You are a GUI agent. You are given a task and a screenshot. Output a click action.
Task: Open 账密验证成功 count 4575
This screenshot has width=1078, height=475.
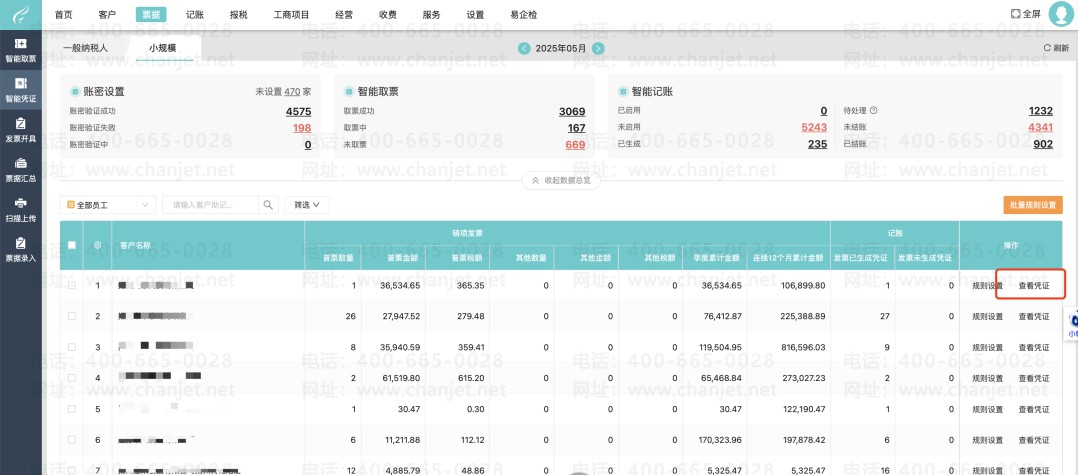[298, 111]
